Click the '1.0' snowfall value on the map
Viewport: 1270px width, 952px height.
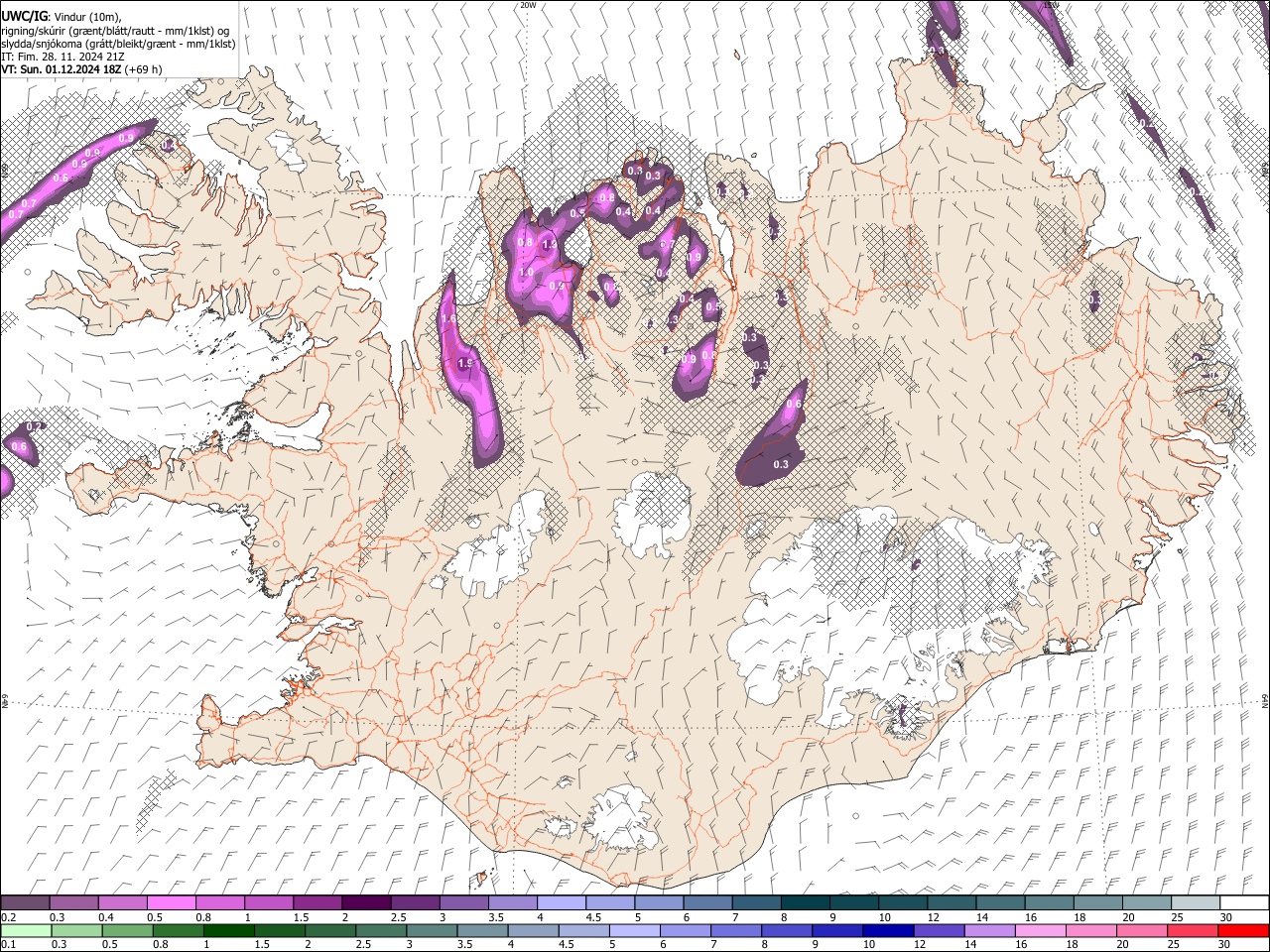click(x=526, y=272)
